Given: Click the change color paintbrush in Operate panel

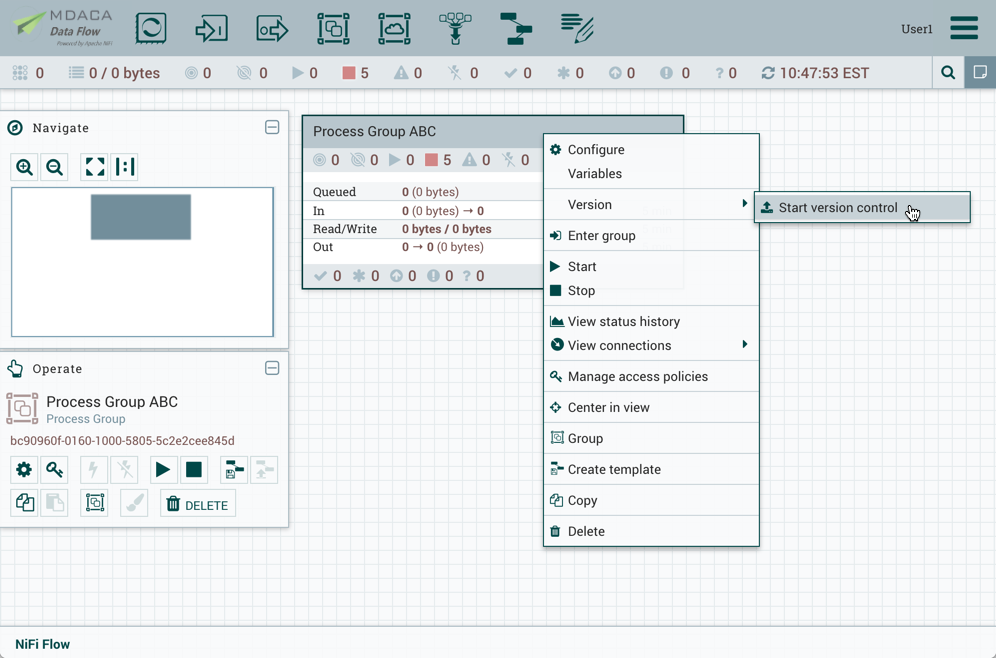Looking at the screenshot, I should [x=134, y=503].
